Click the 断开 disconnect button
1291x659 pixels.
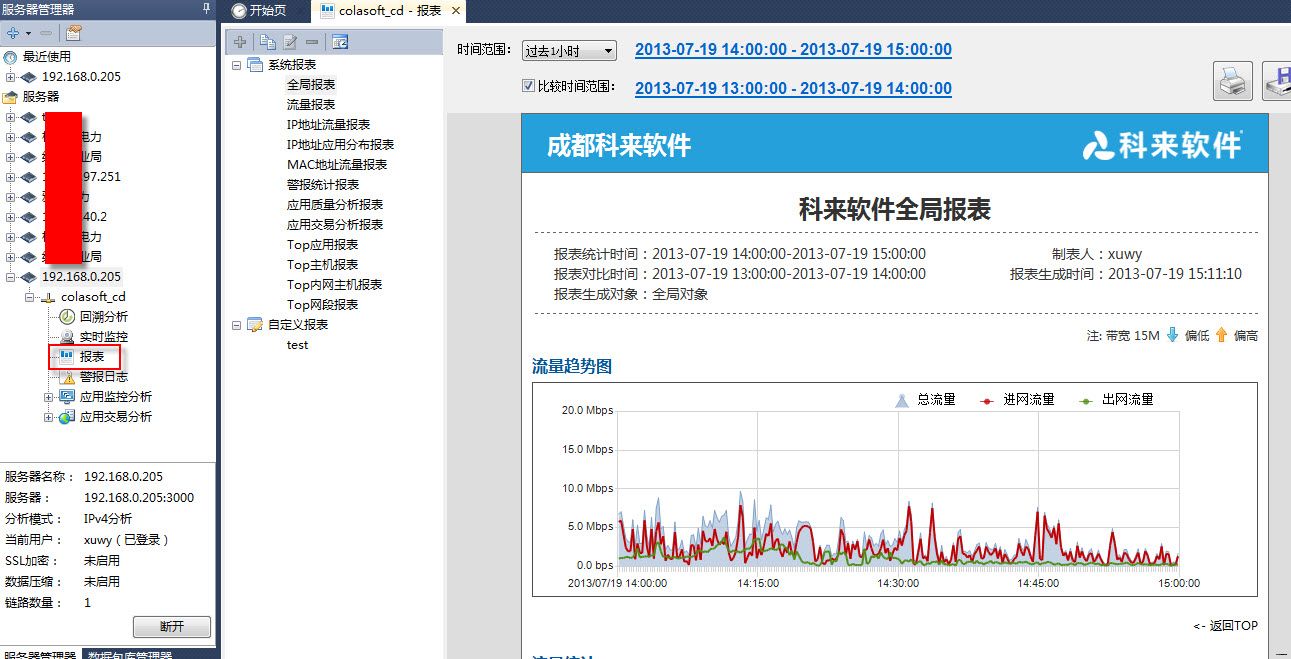coord(172,627)
